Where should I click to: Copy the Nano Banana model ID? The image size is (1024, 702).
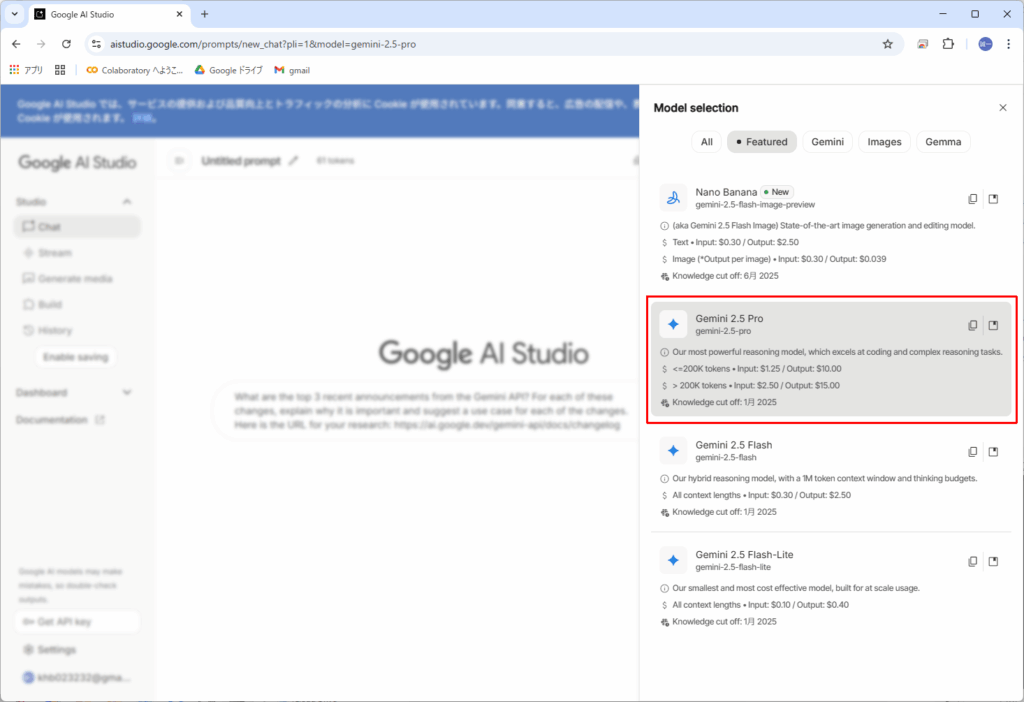pos(972,199)
